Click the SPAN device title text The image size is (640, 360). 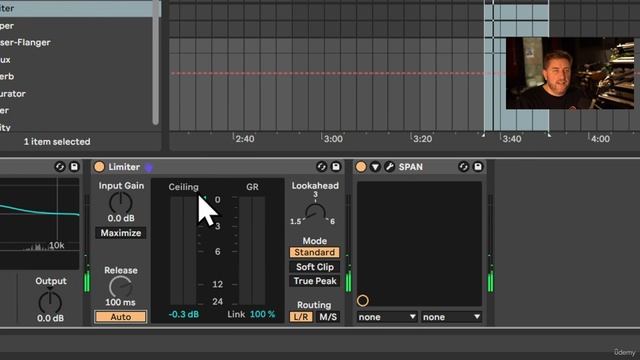(411, 167)
